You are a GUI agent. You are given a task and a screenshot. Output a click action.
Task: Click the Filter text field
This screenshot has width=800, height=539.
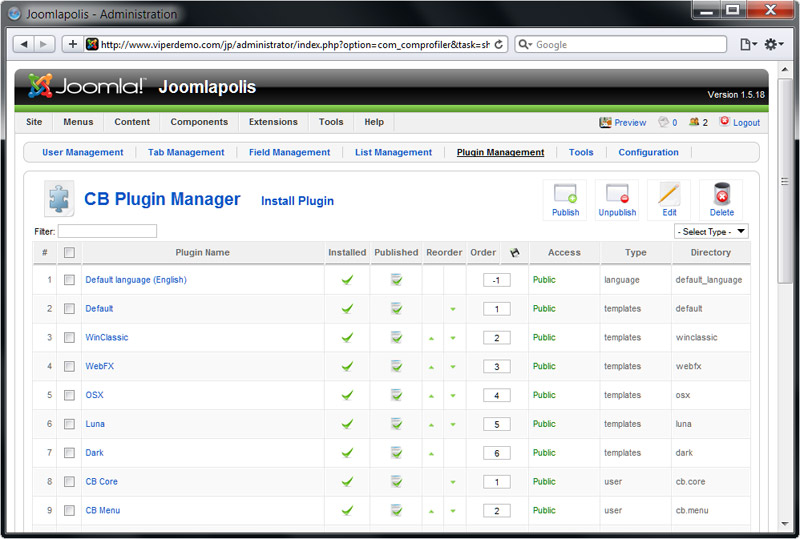tap(107, 231)
